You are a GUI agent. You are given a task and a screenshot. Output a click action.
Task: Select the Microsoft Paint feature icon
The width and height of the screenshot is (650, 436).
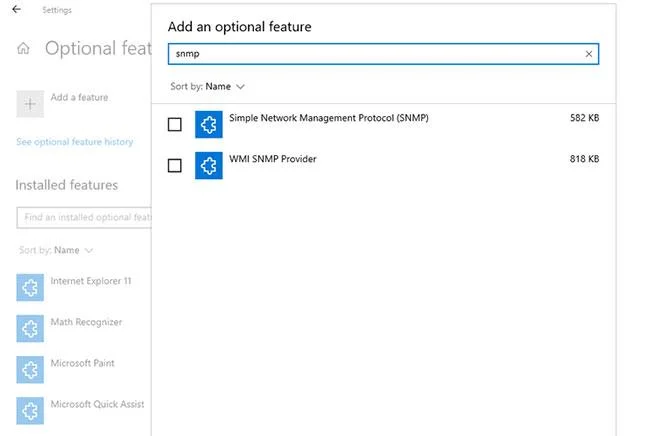point(30,369)
